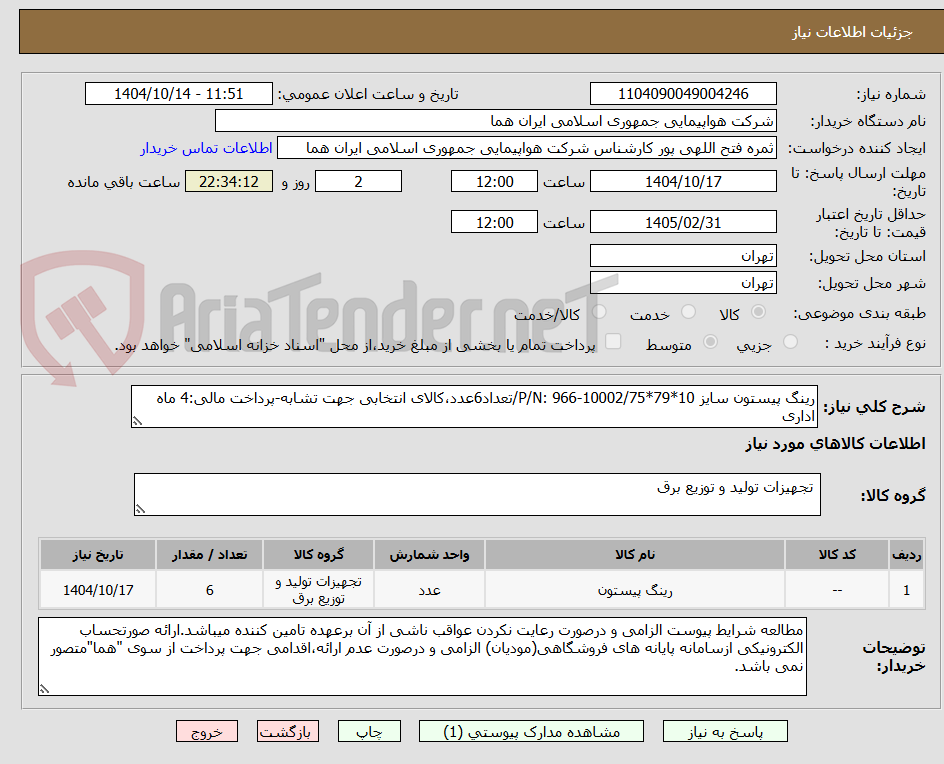Select the متوسط purchase type radio
Screen dimensions: 944x764
click(x=710, y=341)
